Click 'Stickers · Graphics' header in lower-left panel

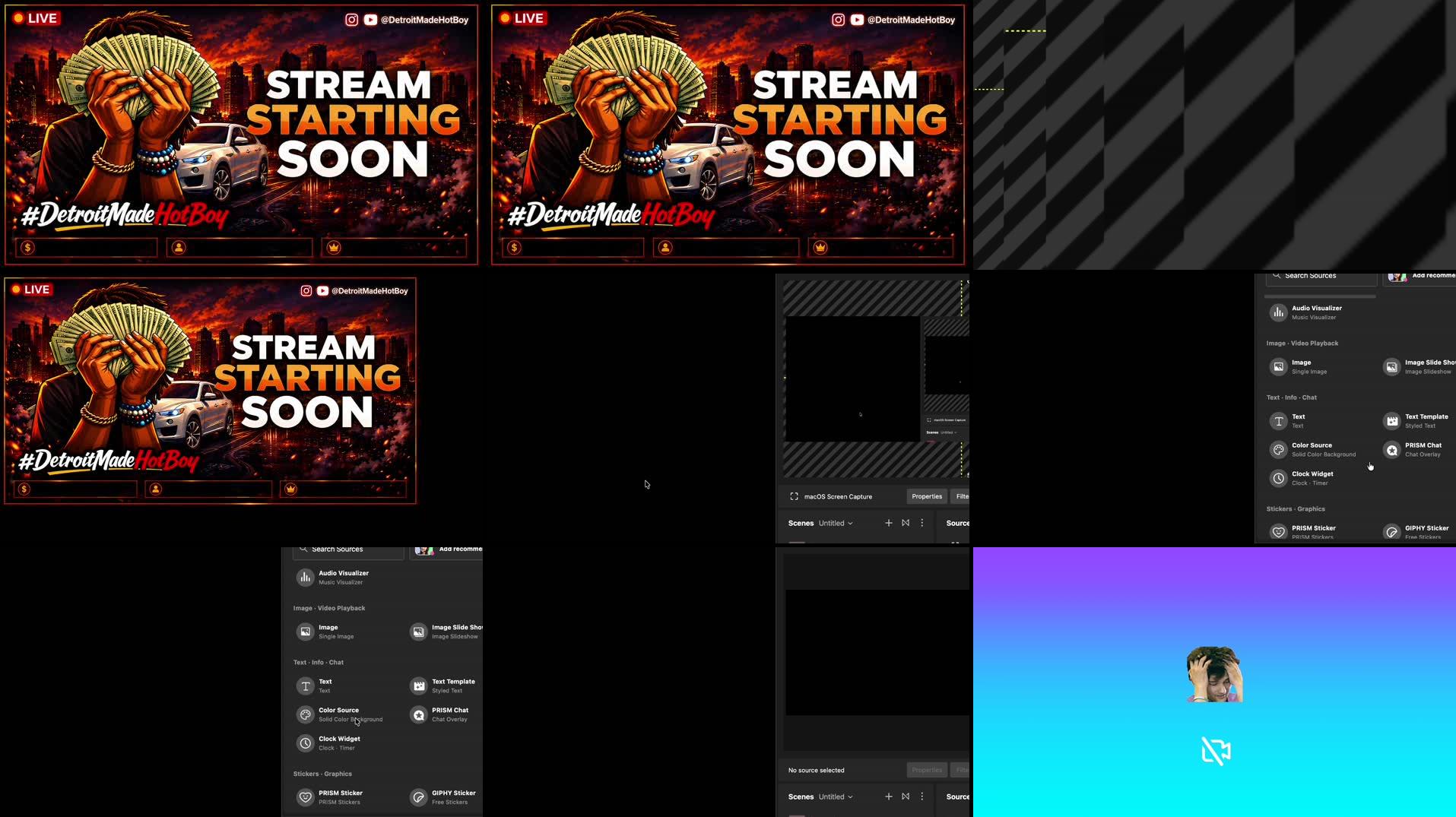tap(322, 774)
